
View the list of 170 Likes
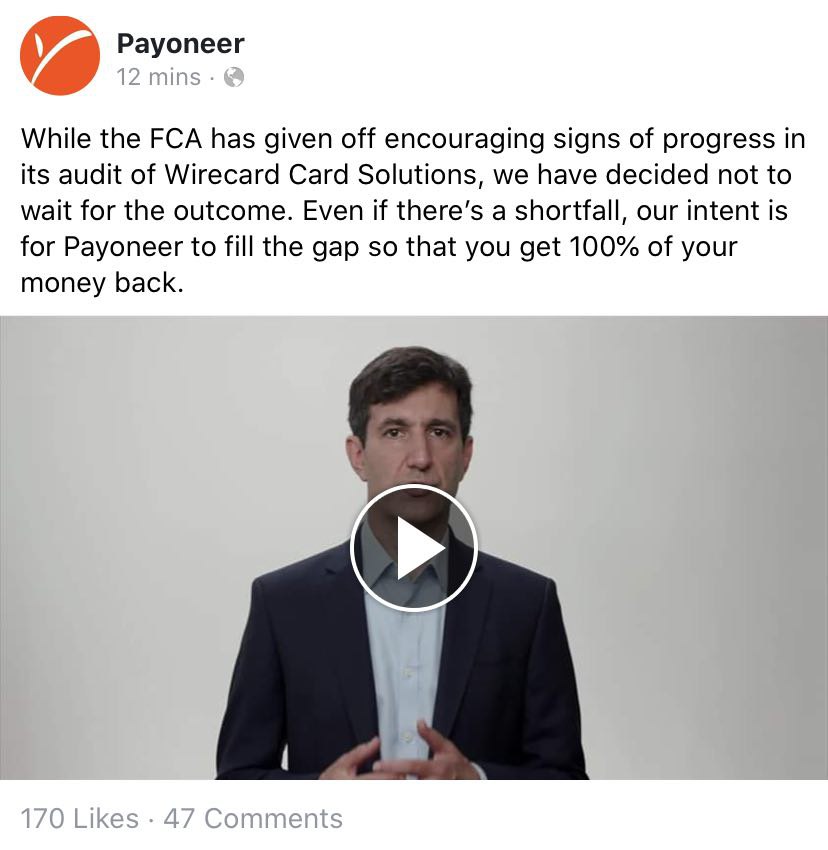(80, 818)
